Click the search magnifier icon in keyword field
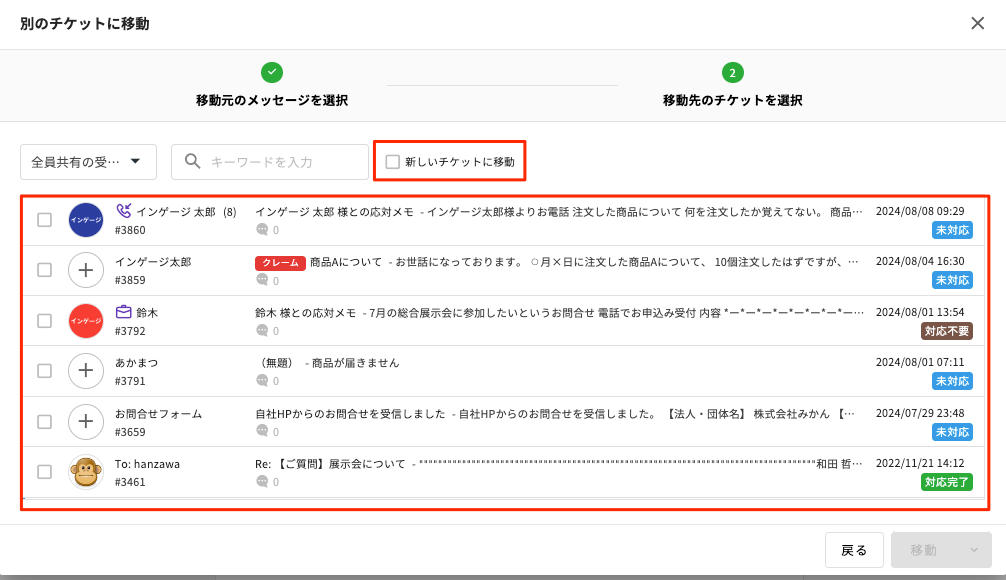Image resolution: width=1006 pixels, height=580 pixels. point(193,161)
